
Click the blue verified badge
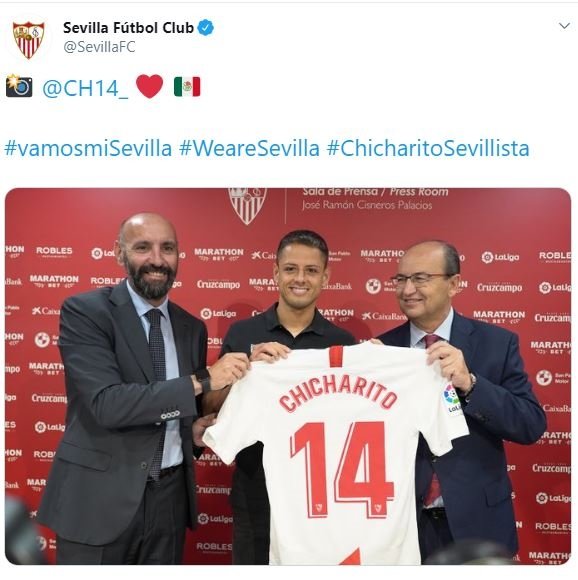(x=206, y=28)
